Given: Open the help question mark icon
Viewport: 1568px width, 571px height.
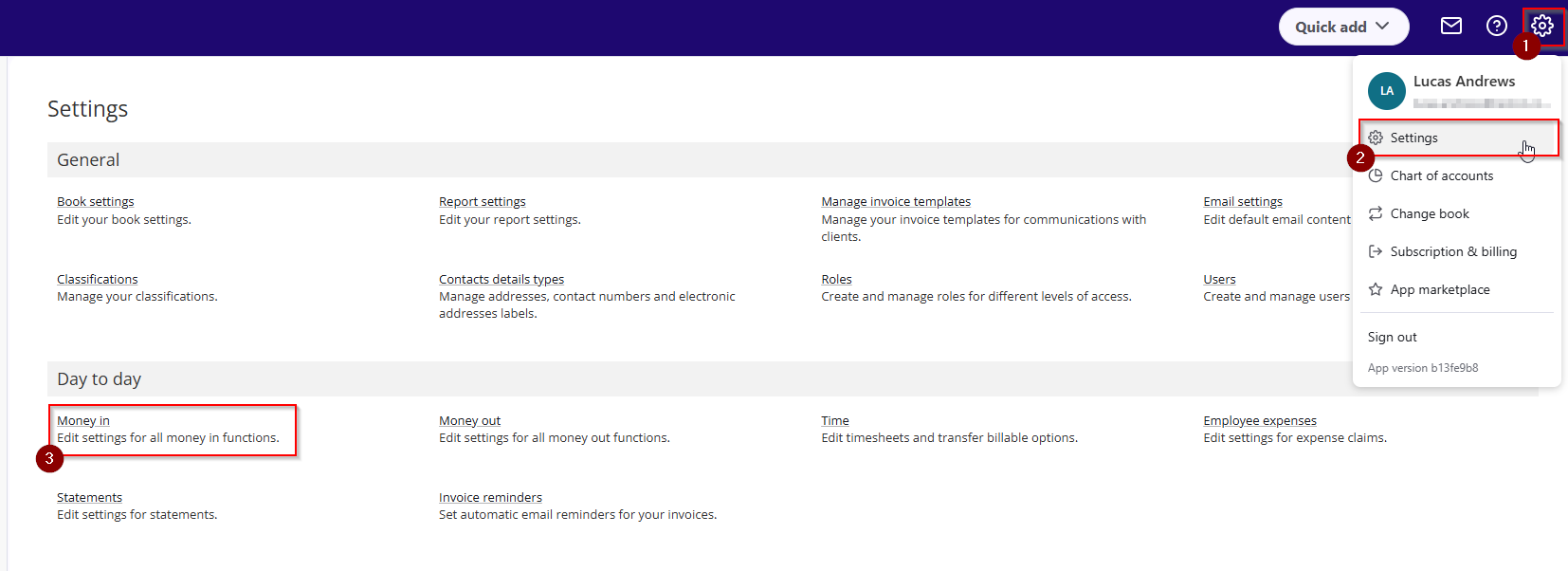Looking at the screenshot, I should coord(1497,26).
